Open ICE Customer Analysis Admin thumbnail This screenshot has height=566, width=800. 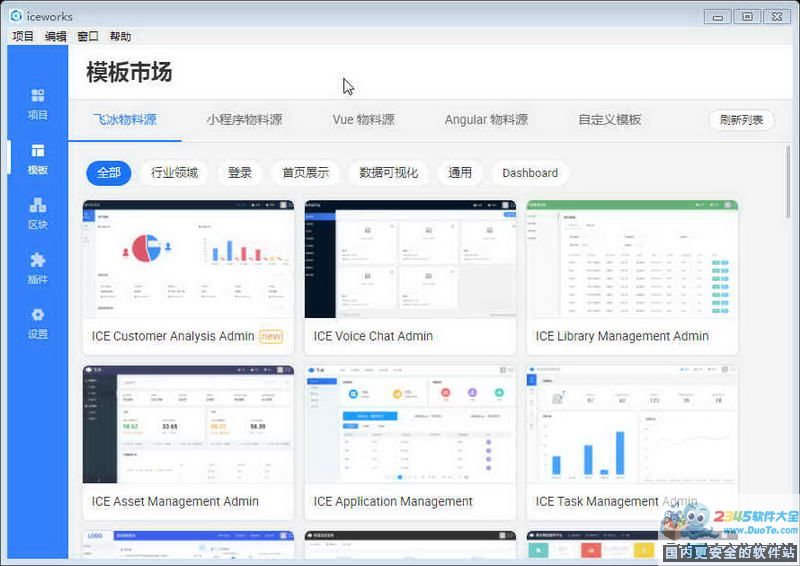pyautogui.click(x=188, y=259)
